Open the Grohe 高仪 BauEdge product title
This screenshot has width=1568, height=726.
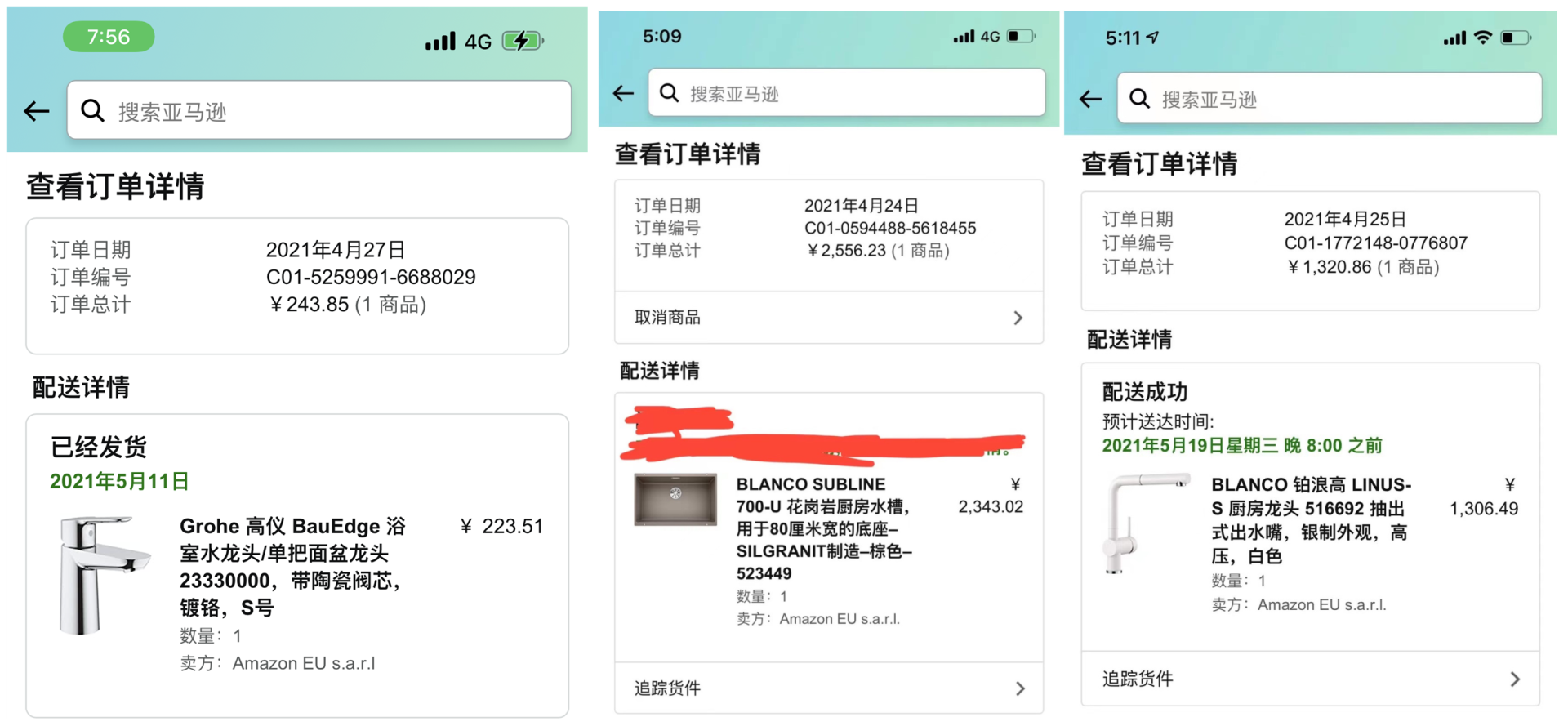(293, 566)
